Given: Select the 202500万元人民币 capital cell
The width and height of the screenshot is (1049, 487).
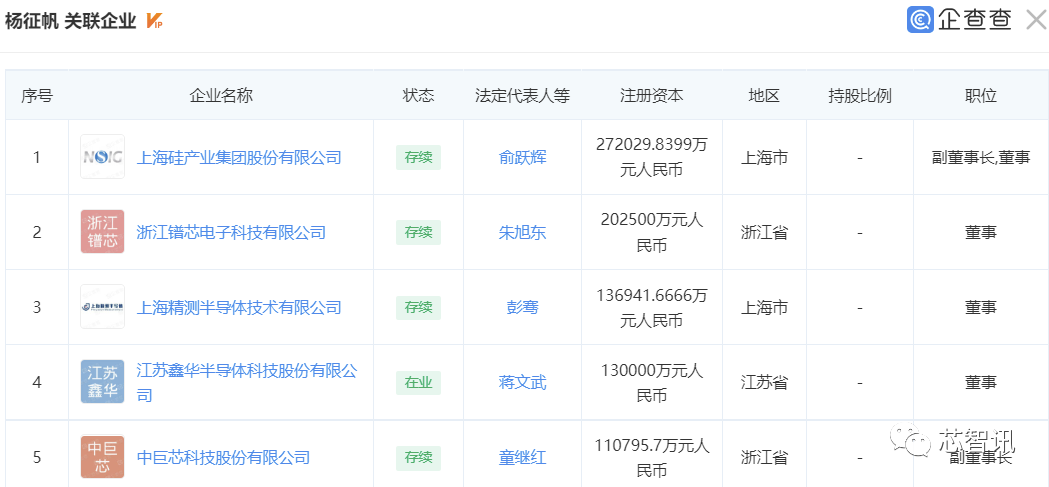Looking at the screenshot, I should click(x=652, y=232).
